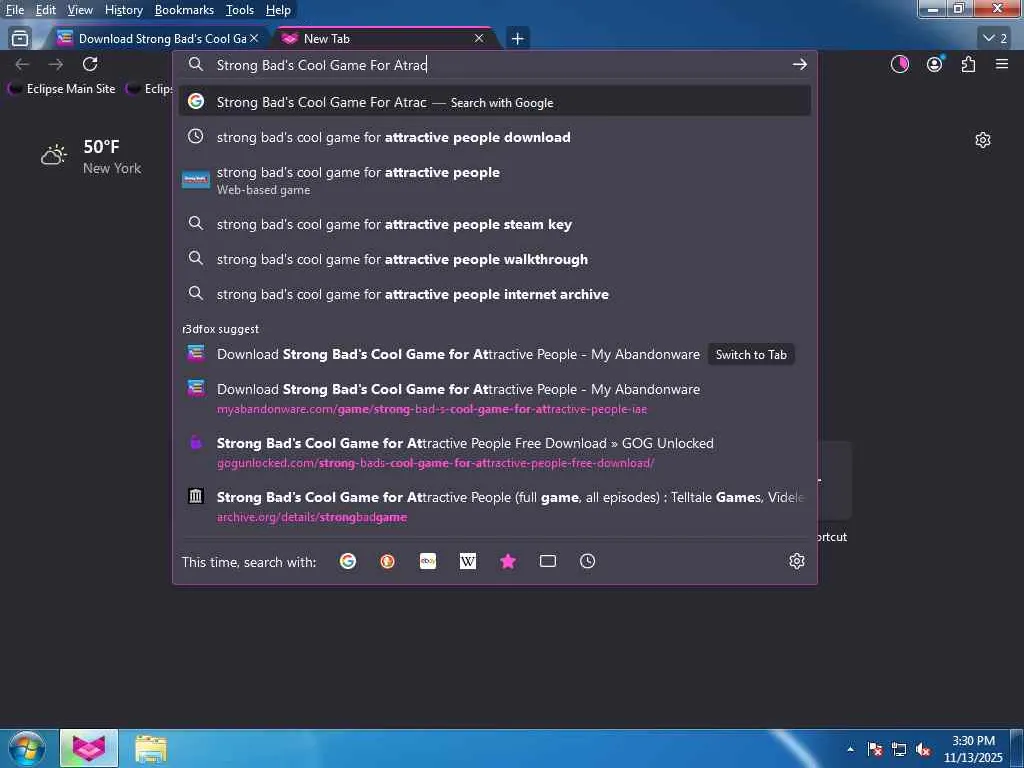Open the Action Center flag icon
This screenshot has width=1024, height=768.
(874, 749)
